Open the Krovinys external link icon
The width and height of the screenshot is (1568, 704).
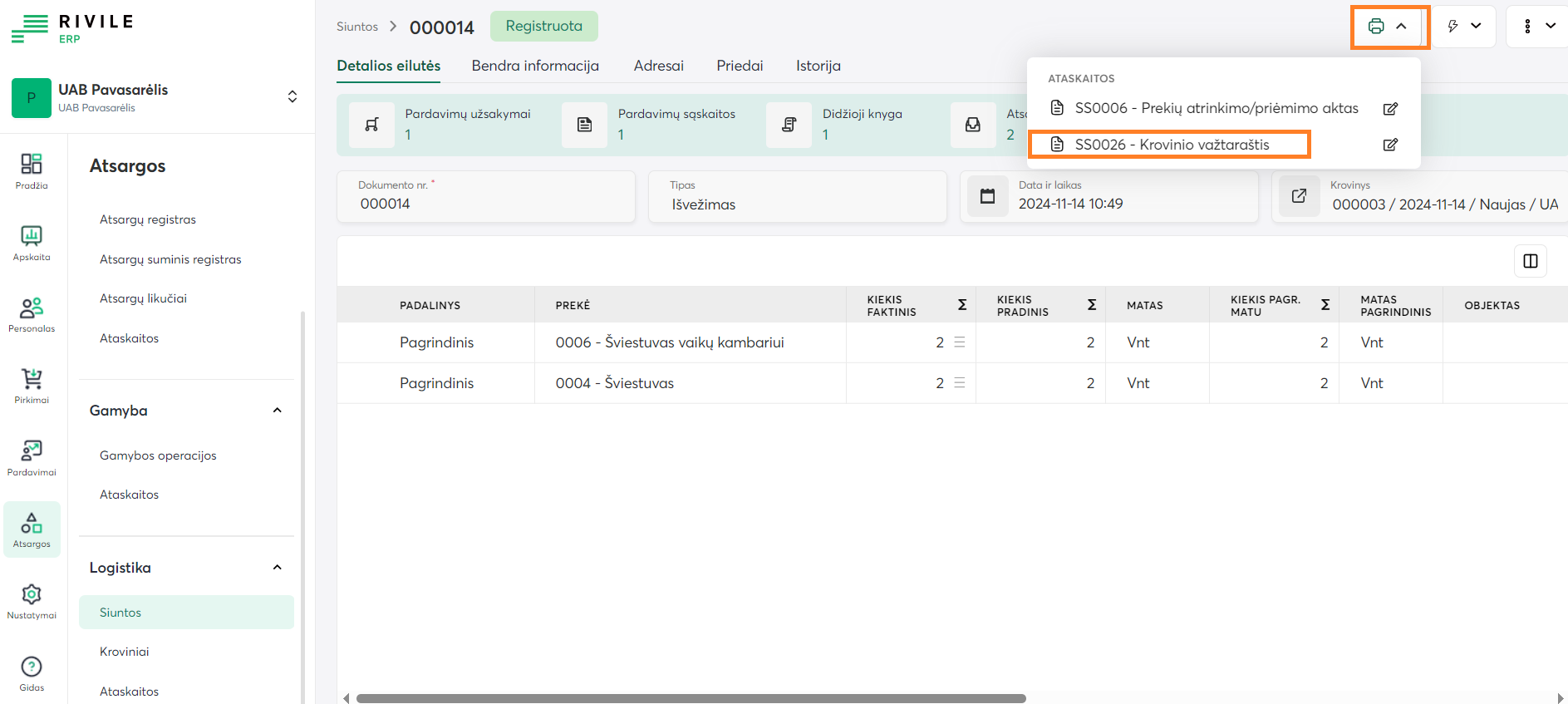(1299, 196)
